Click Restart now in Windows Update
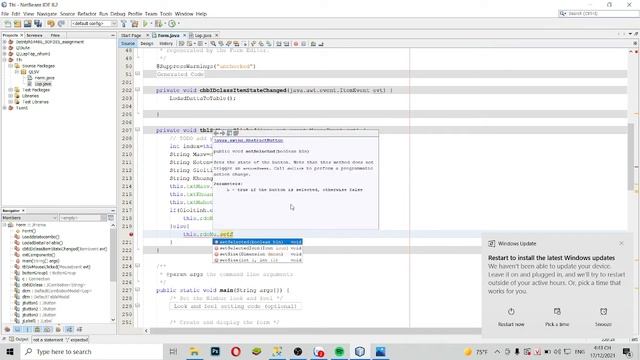The image size is (640, 360). point(511,317)
